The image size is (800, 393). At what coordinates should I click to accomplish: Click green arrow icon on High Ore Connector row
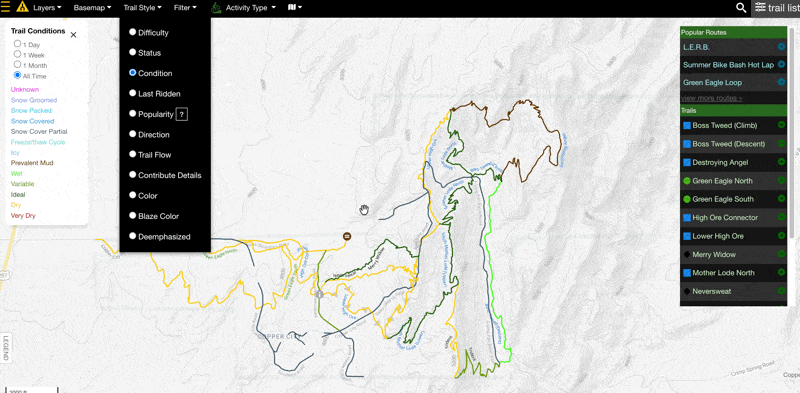pos(781,217)
